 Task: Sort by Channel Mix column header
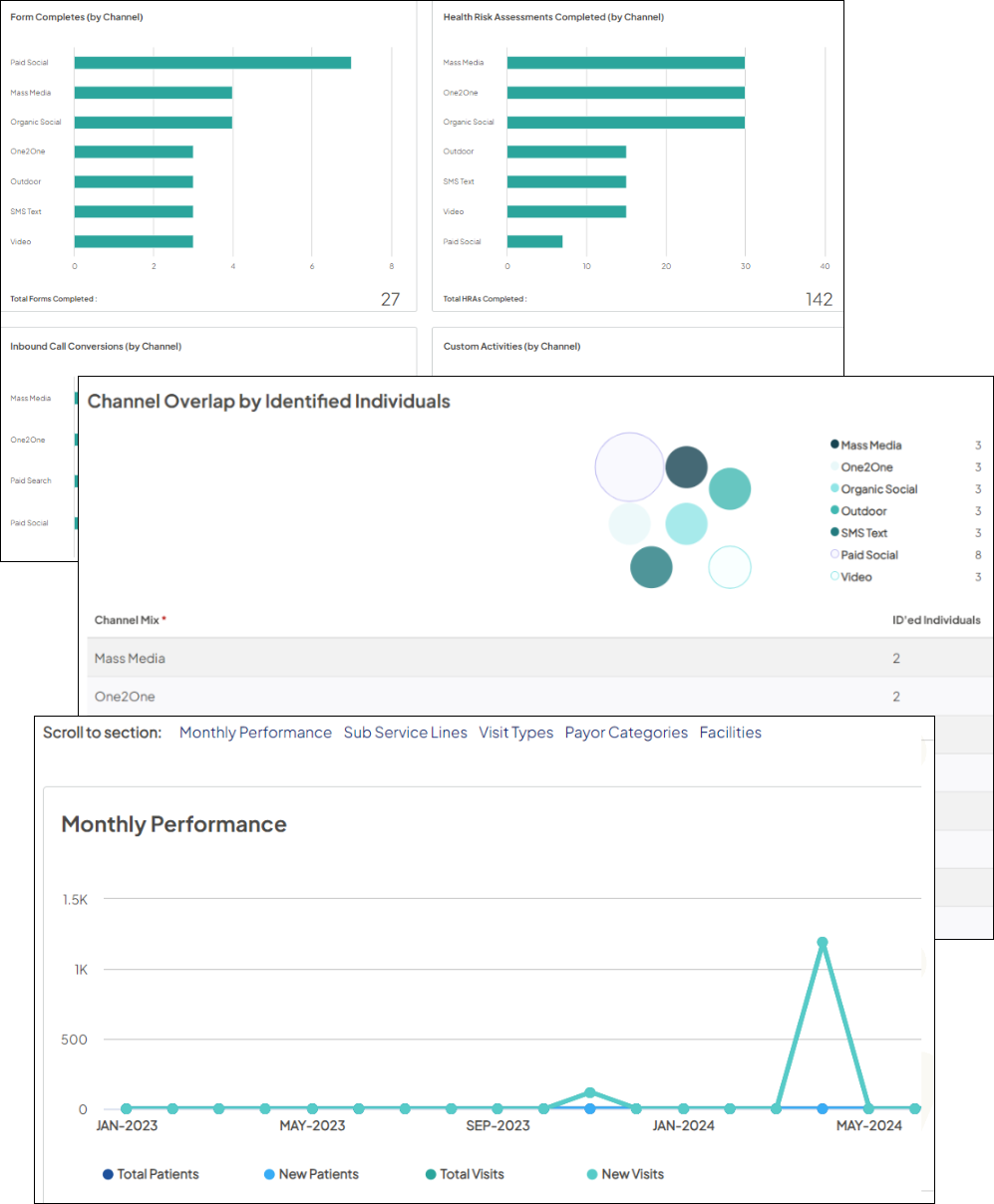pyautogui.click(x=130, y=620)
